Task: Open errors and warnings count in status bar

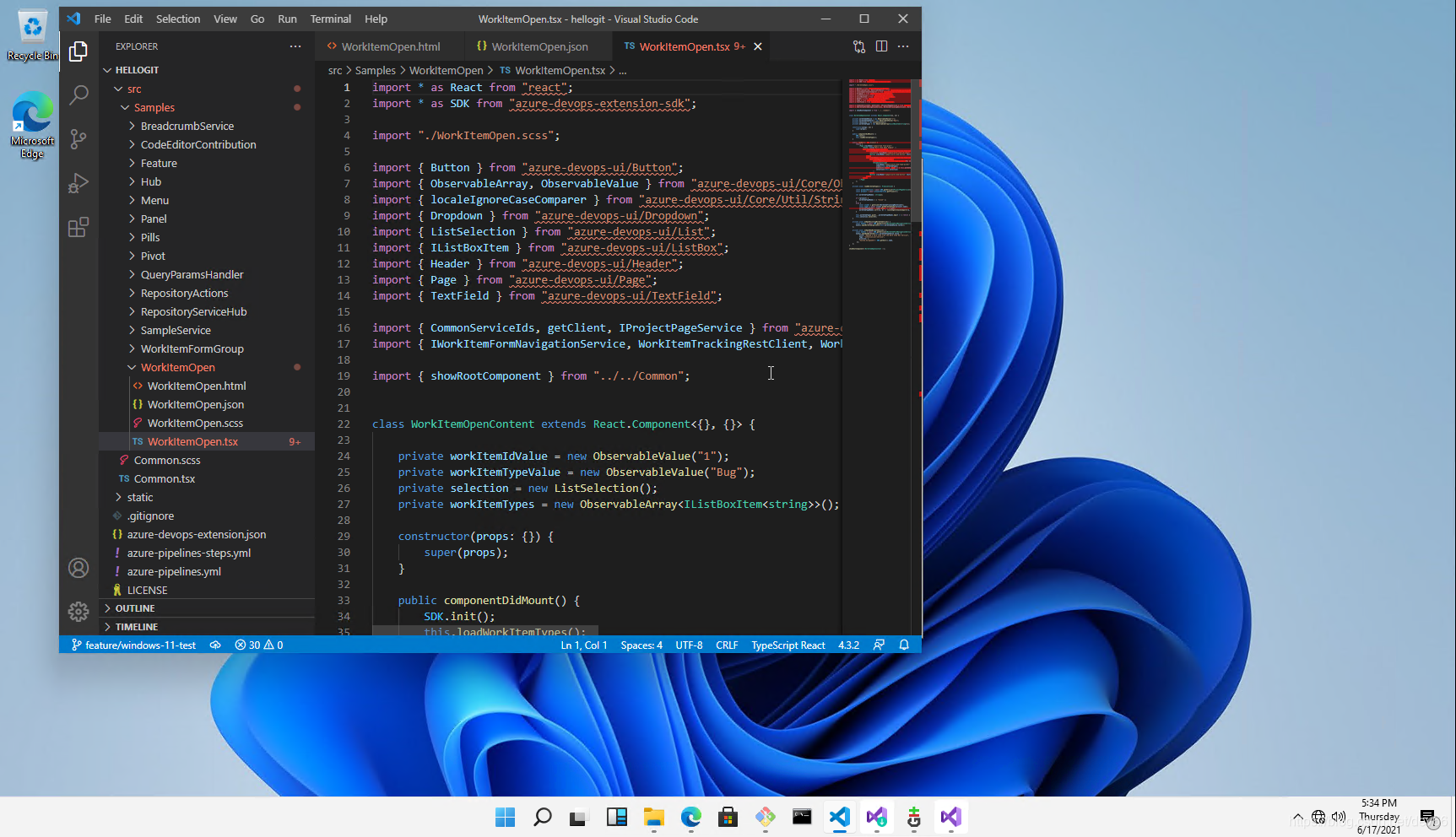Action: point(259,645)
